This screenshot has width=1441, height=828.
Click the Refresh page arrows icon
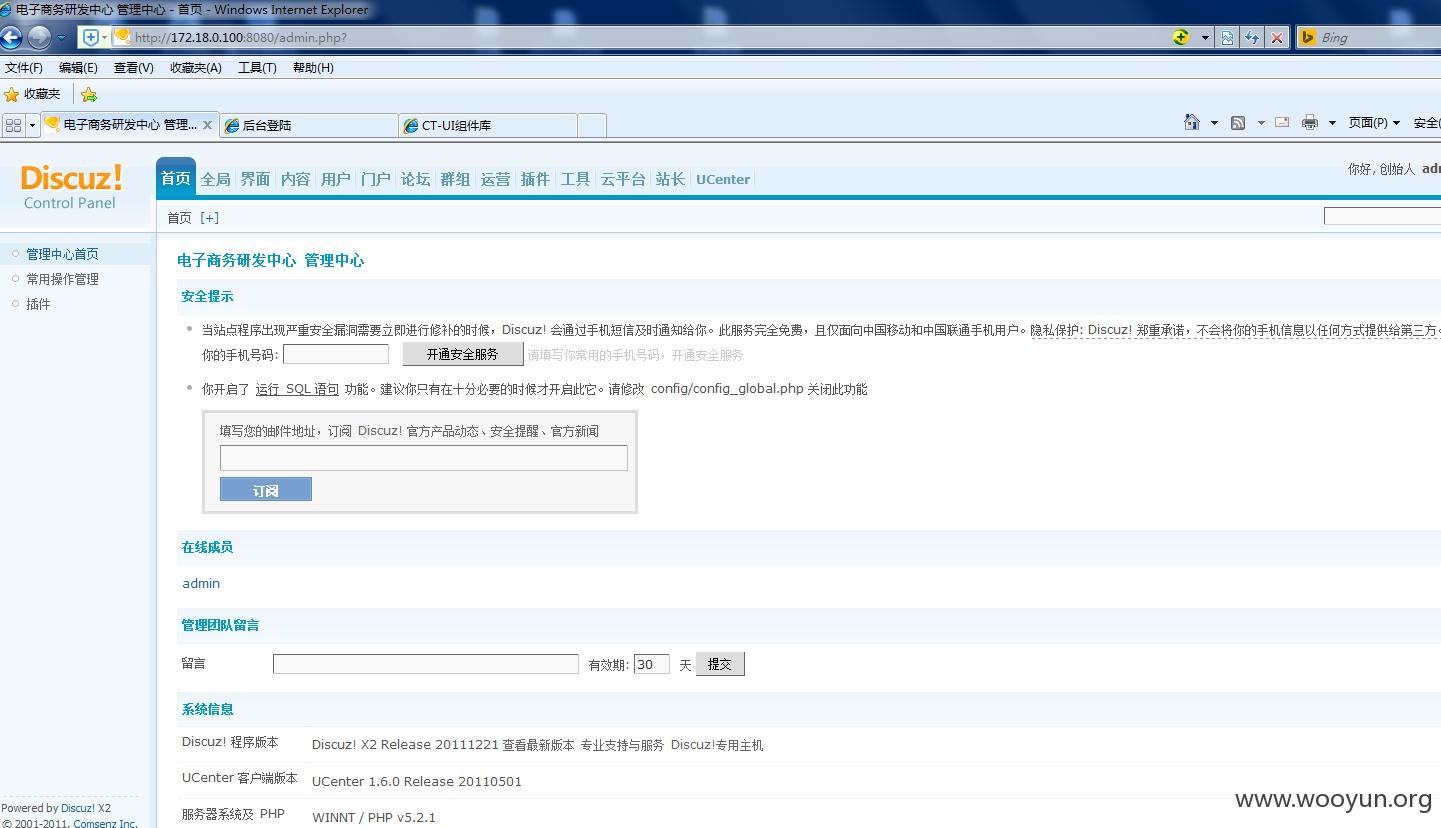click(x=1252, y=38)
